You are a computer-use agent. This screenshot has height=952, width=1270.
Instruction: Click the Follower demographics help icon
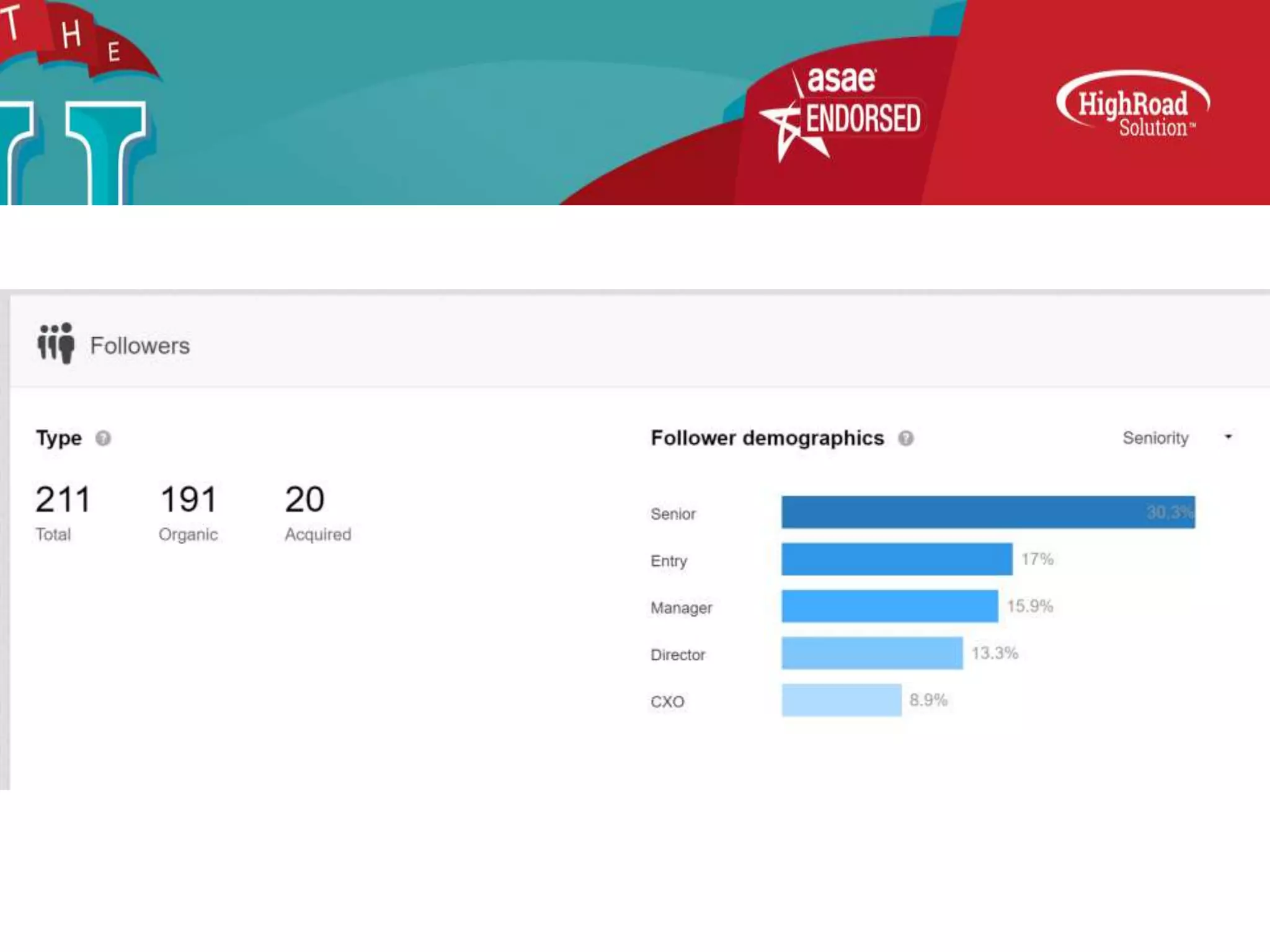tap(905, 438)
